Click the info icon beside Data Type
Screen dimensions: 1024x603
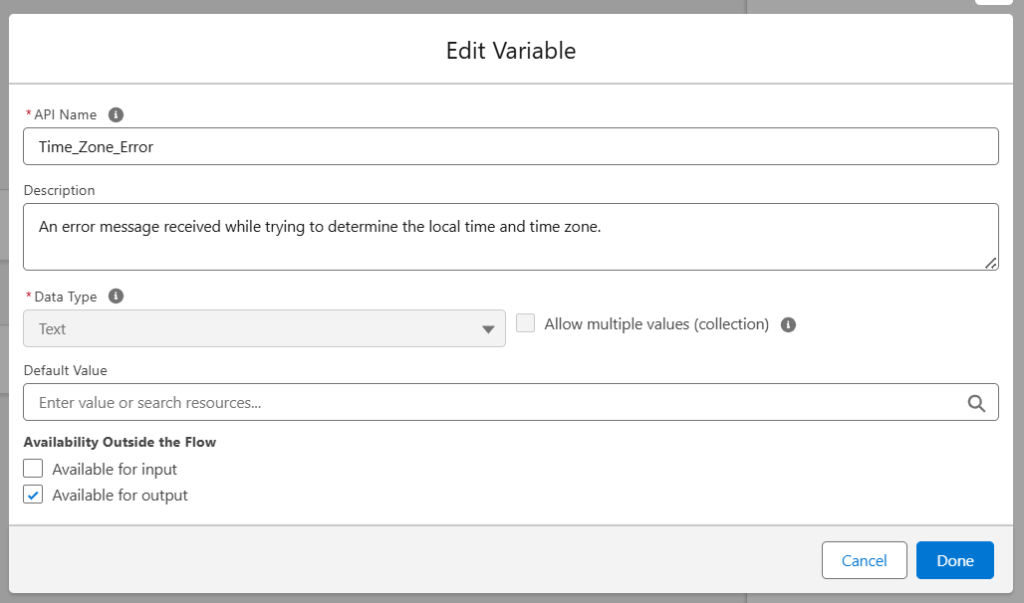click(x=116, y=297)
